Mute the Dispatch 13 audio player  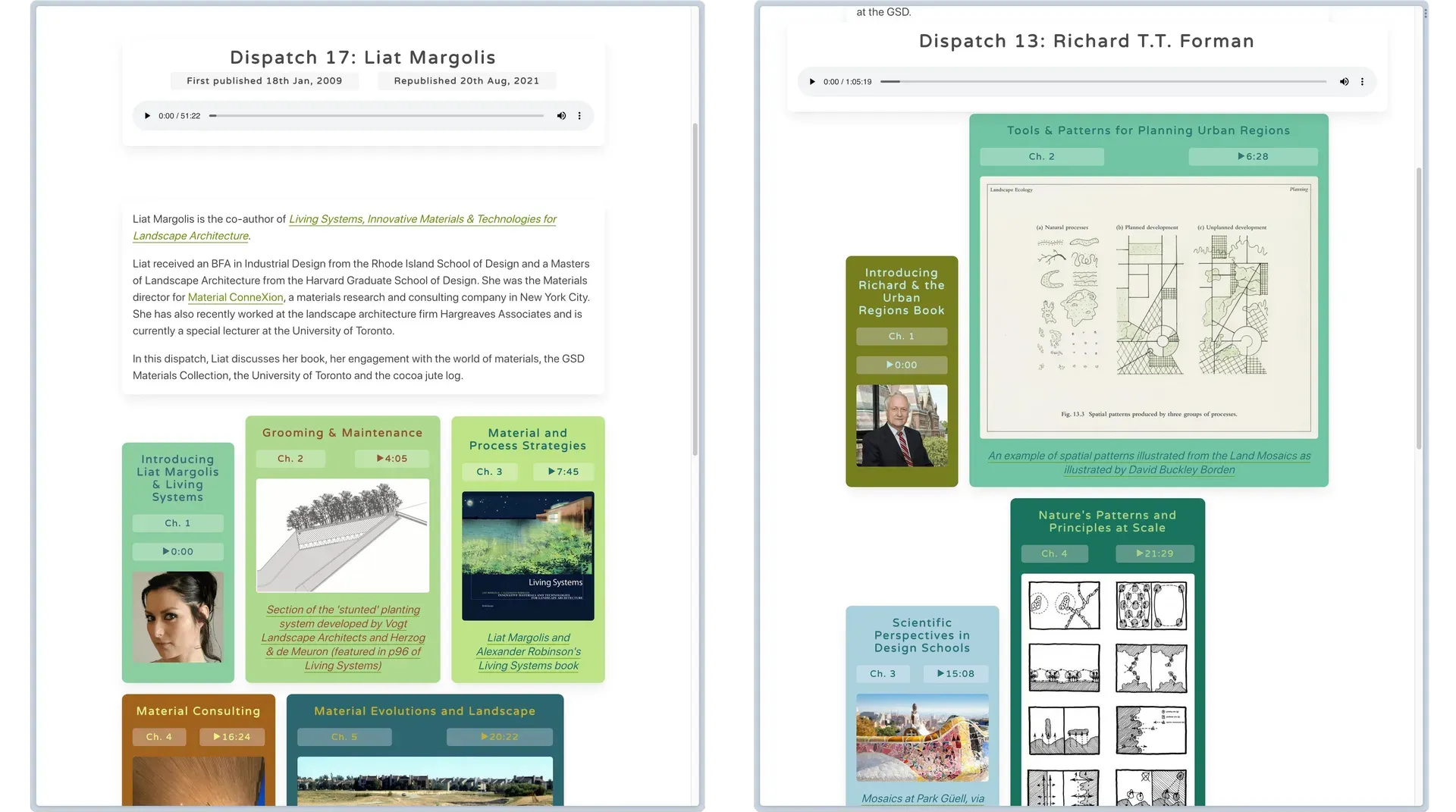click(1344, 82)
